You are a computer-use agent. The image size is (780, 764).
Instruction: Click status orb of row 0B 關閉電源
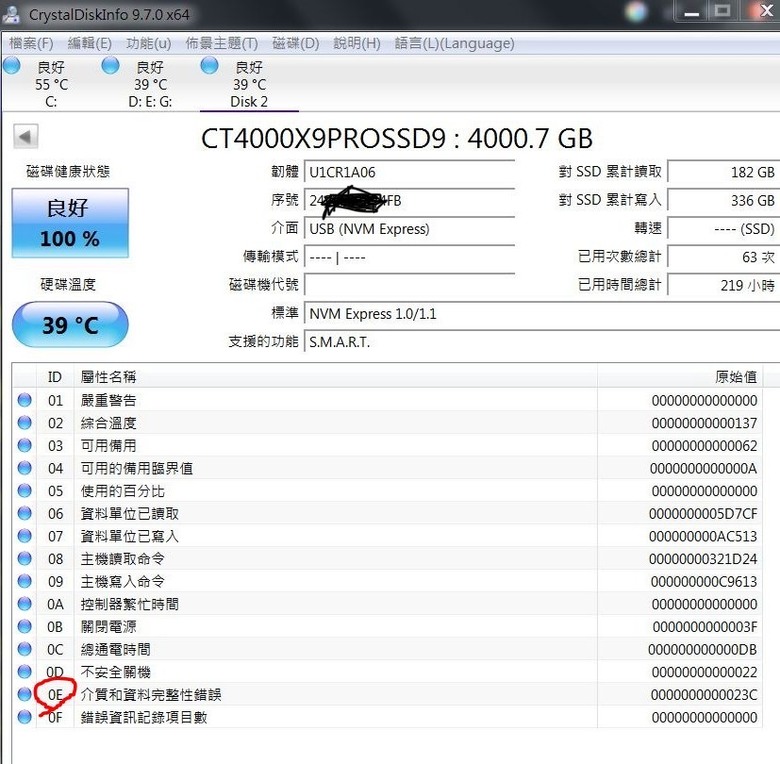click(24, 626)
